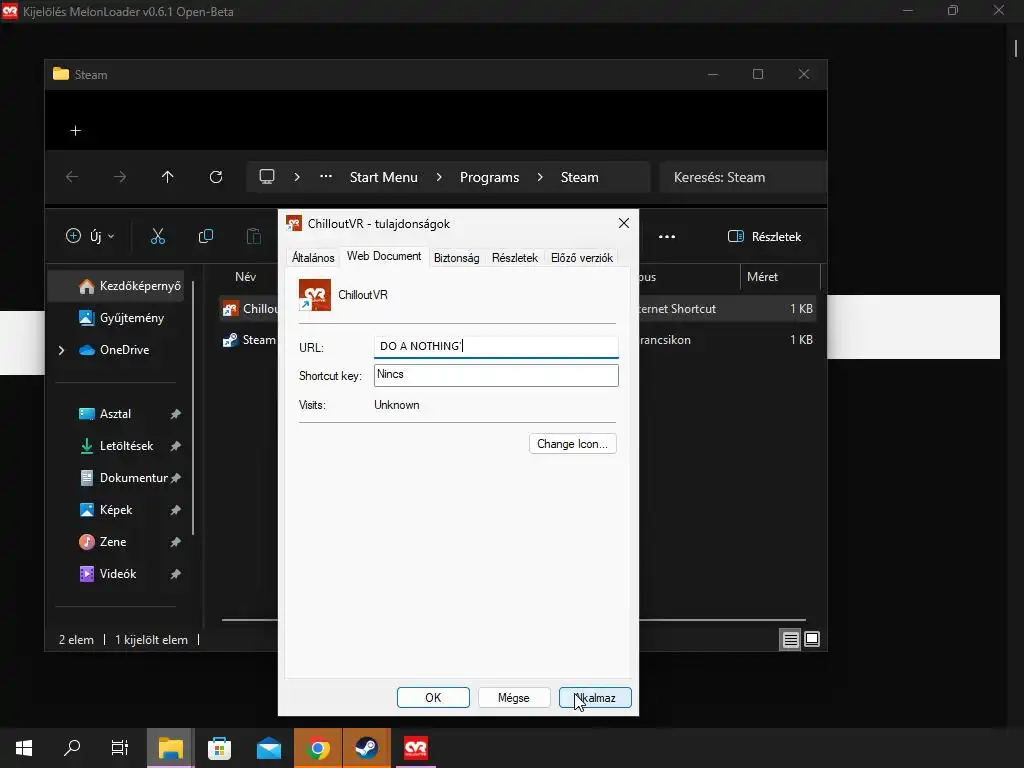
Task: Click into the URL text field
Action: (496, 346)
